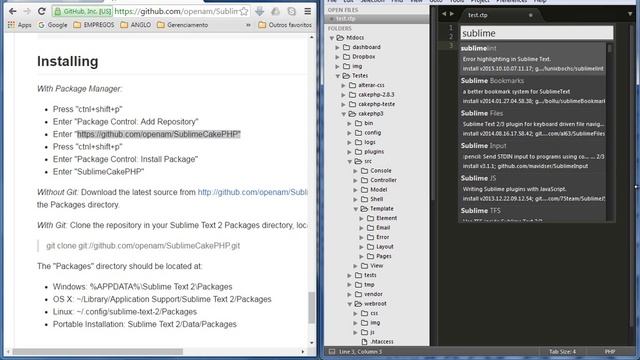Collapse the Testes folder

(338, 76)
